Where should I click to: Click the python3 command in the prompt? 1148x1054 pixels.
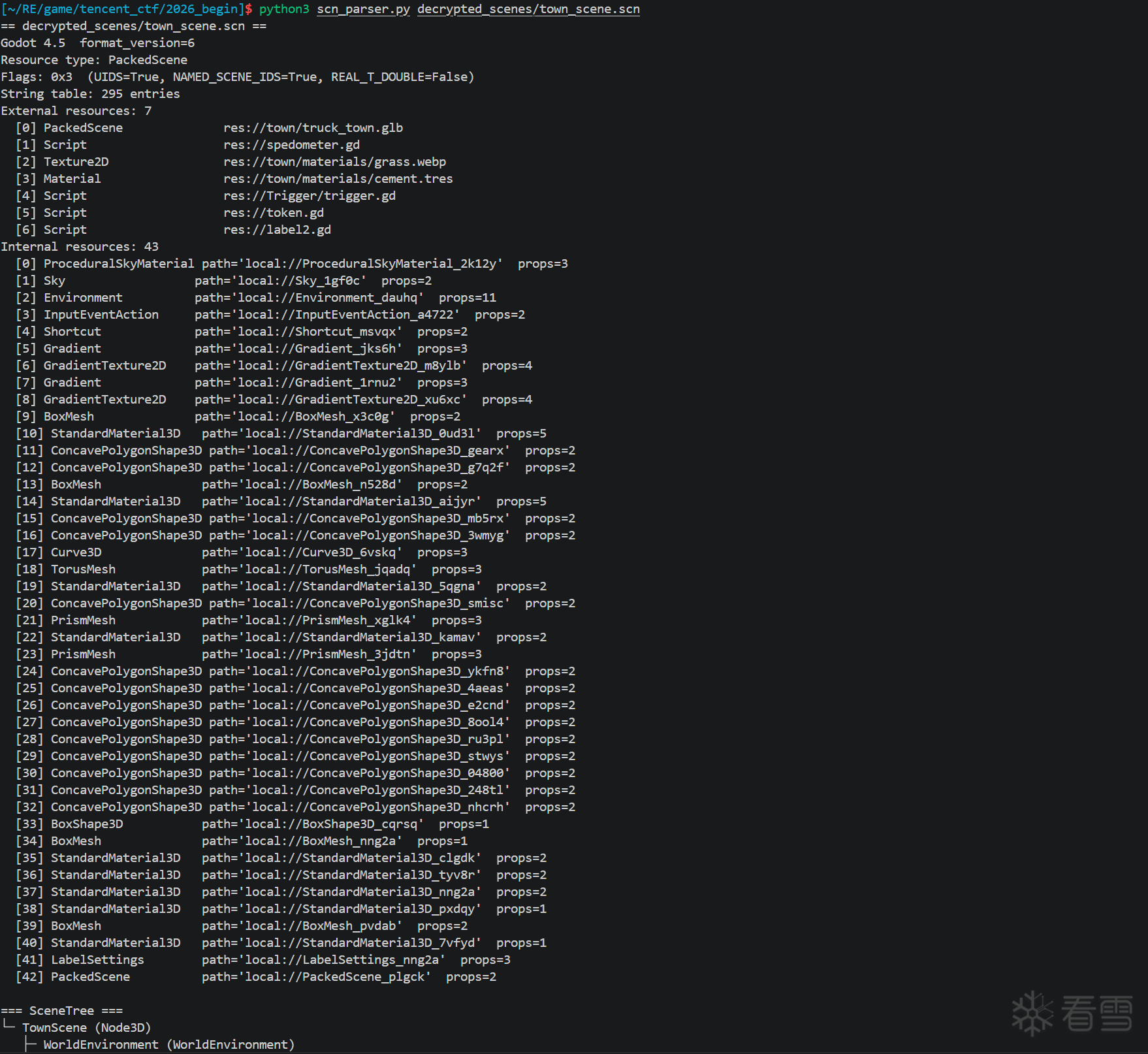point(284,9)
